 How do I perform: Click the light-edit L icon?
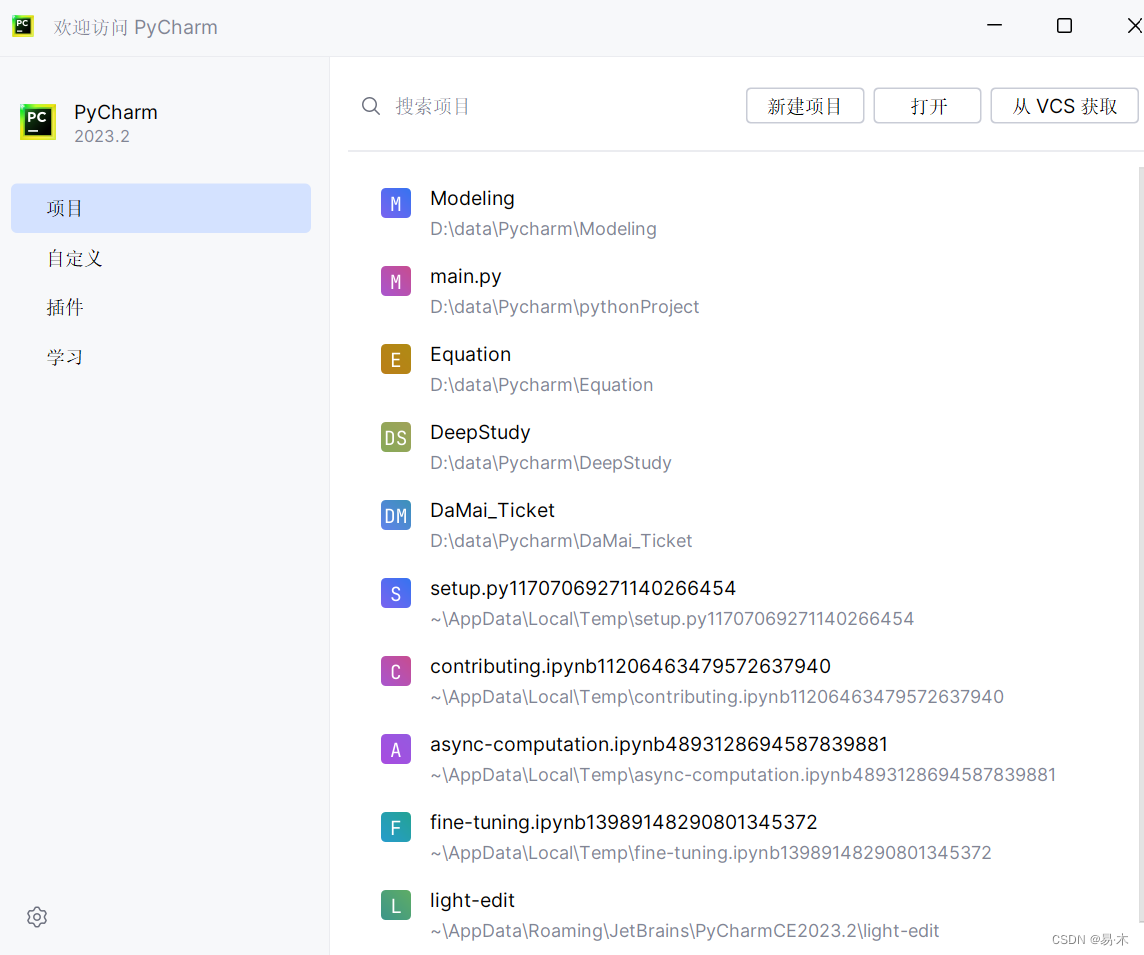[x=395, y=906]
